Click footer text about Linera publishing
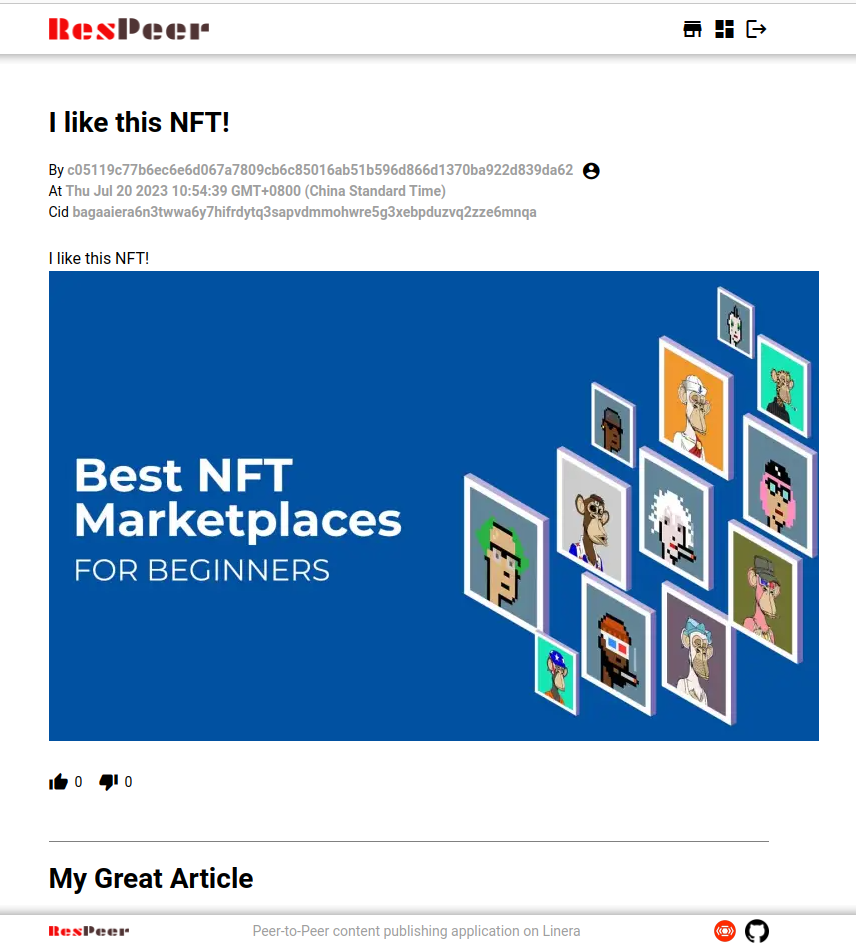The height and width of the screenshot is (947, 856). (416, 931)
